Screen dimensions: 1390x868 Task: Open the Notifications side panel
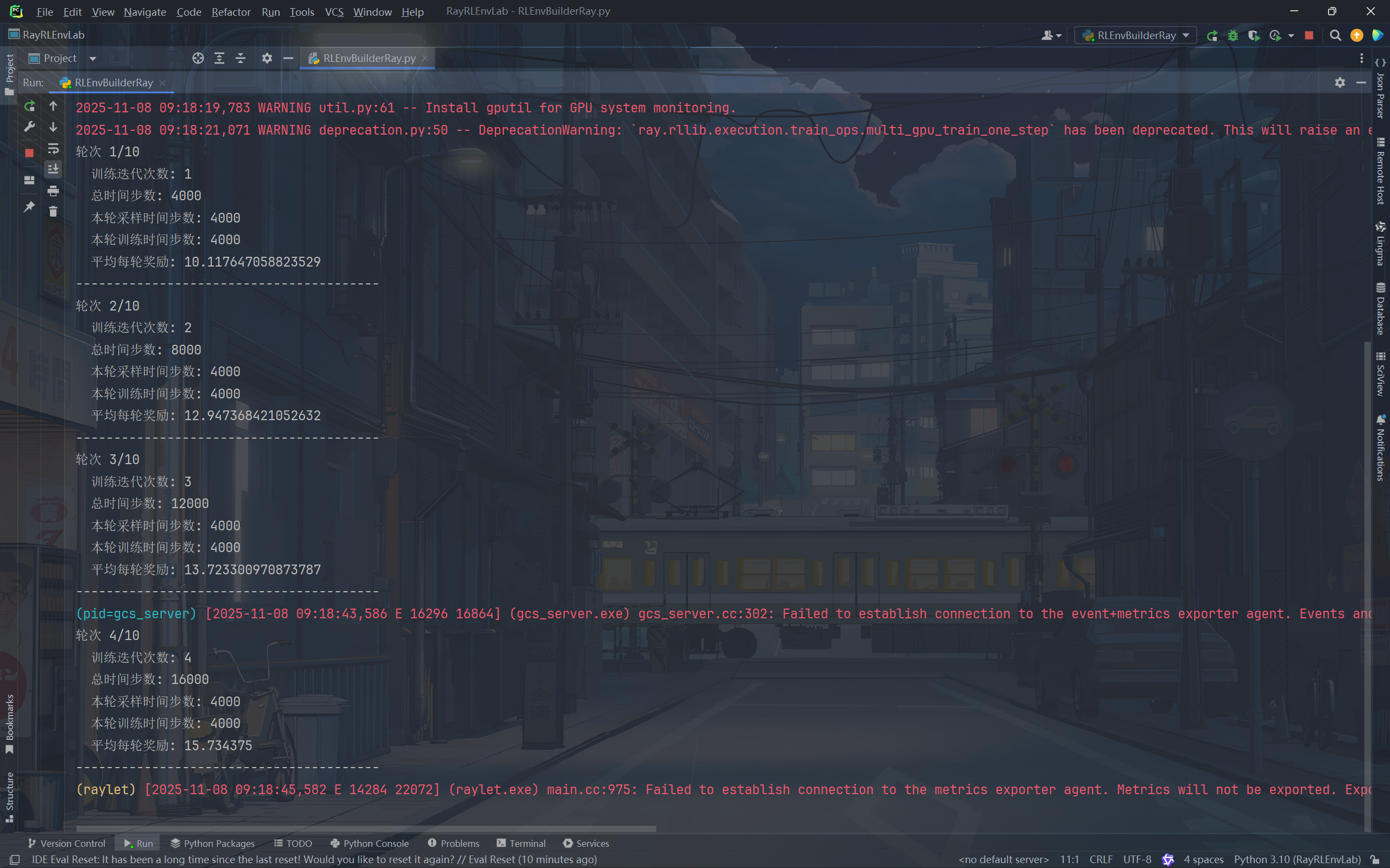point(1380,447)
